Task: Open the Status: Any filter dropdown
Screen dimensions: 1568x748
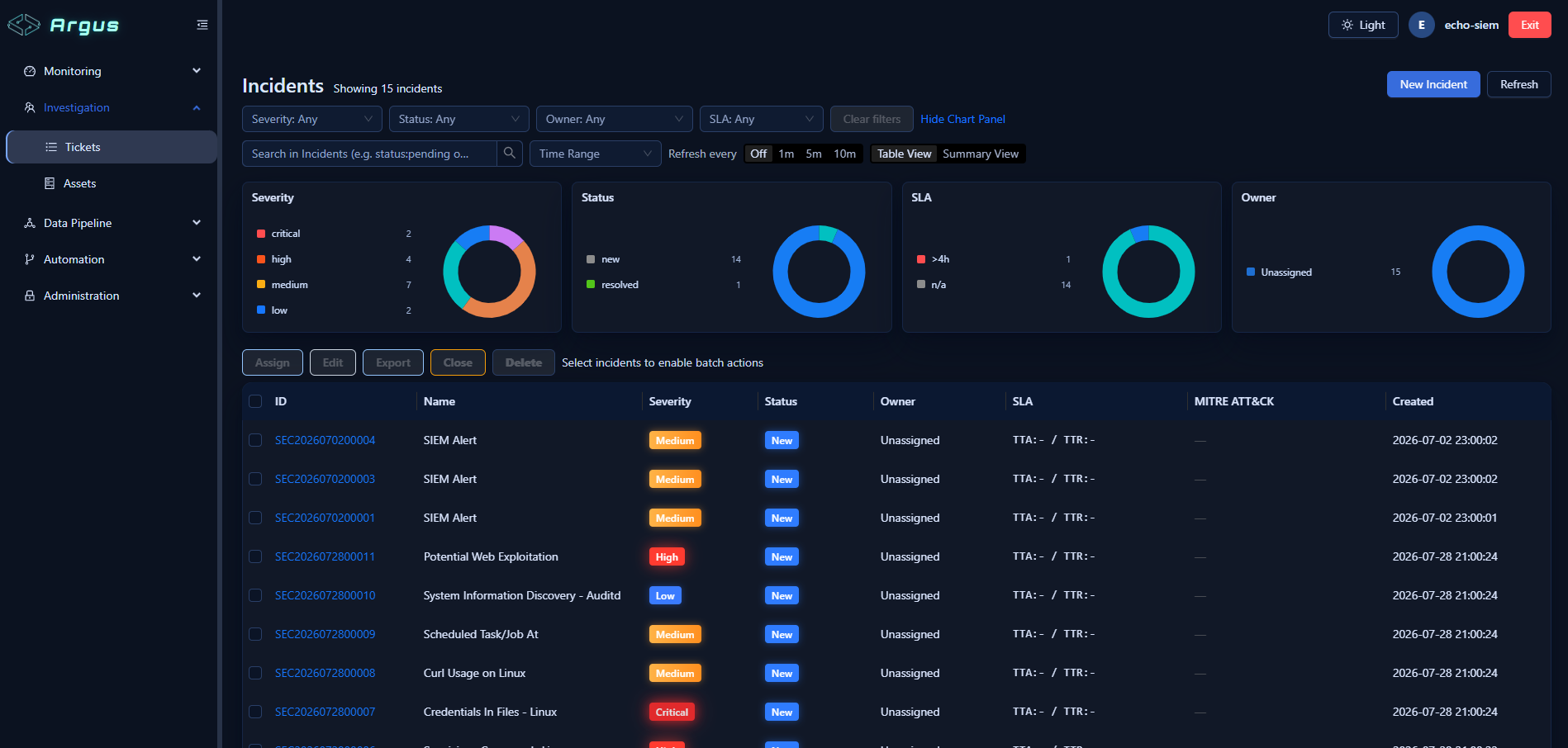Action: coord(459,119)
